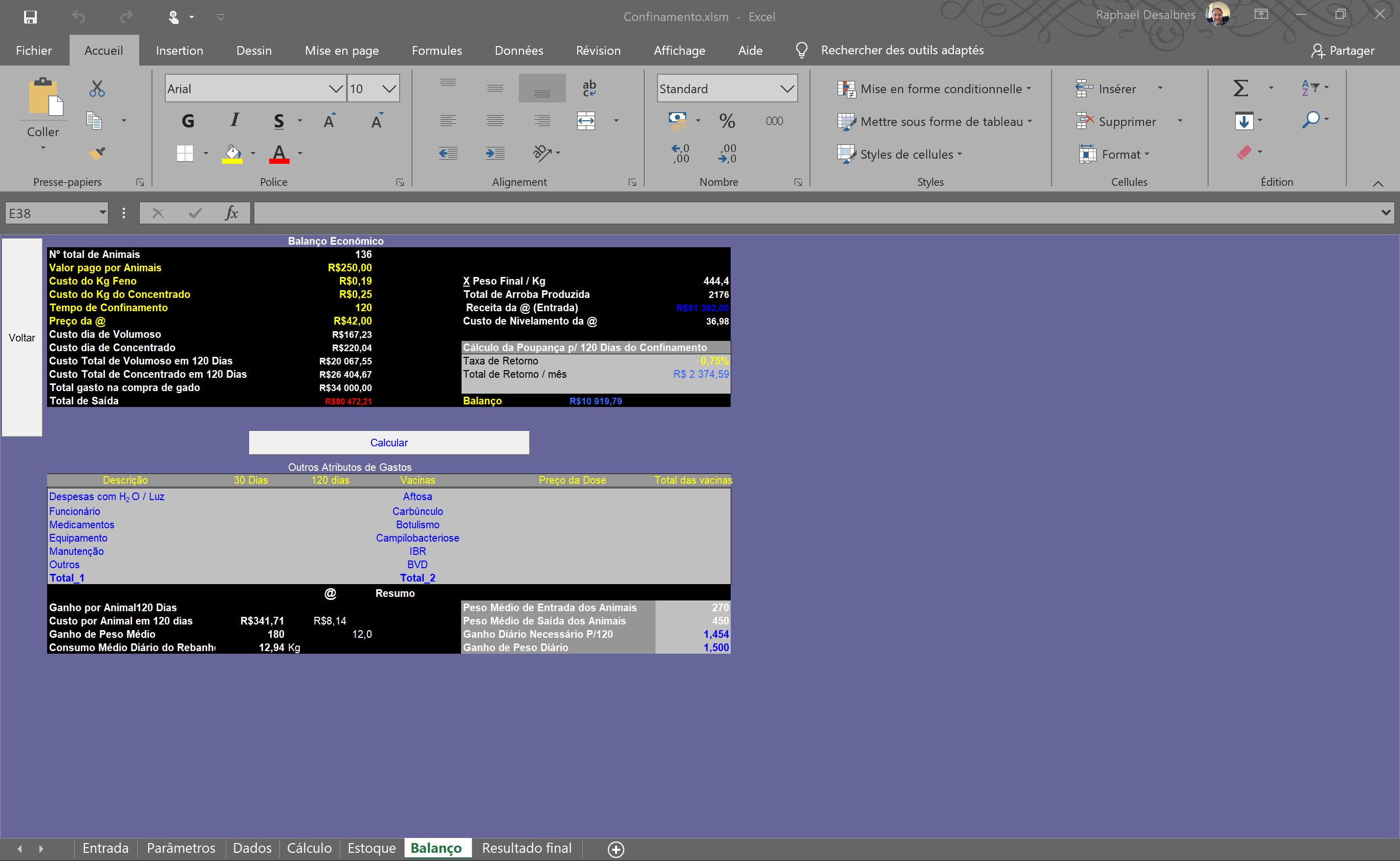Click Rechercher des outils adaptés search box

(x=902, y=50)
